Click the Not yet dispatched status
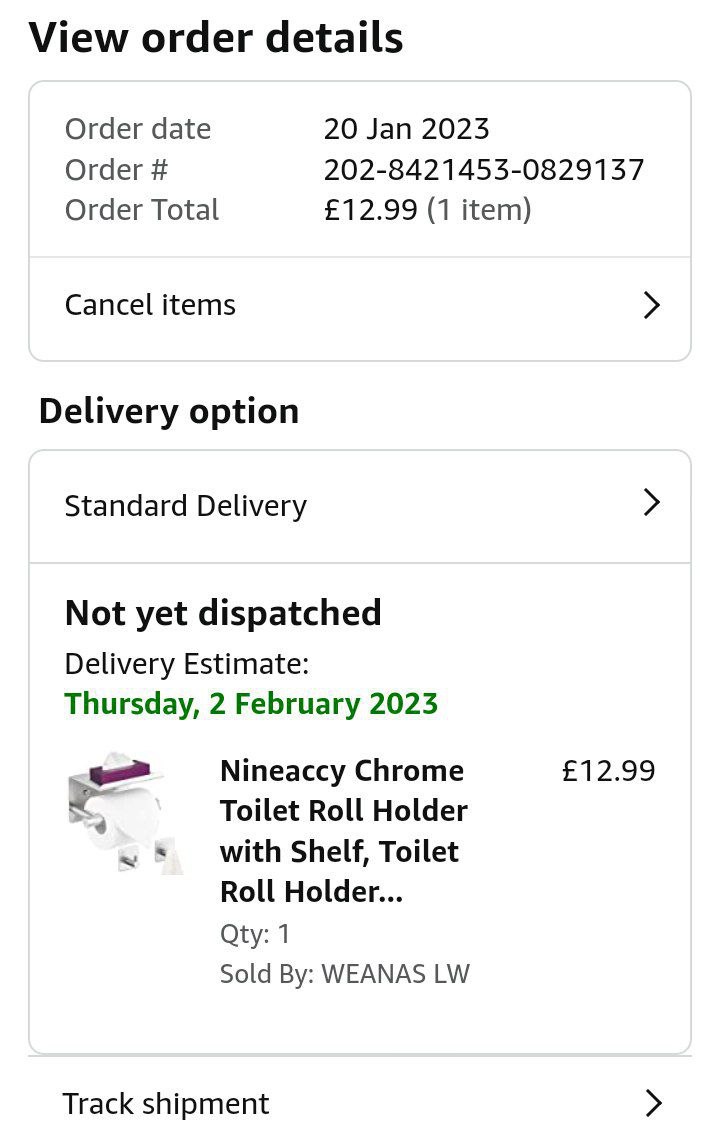 [x=223, y=612]
